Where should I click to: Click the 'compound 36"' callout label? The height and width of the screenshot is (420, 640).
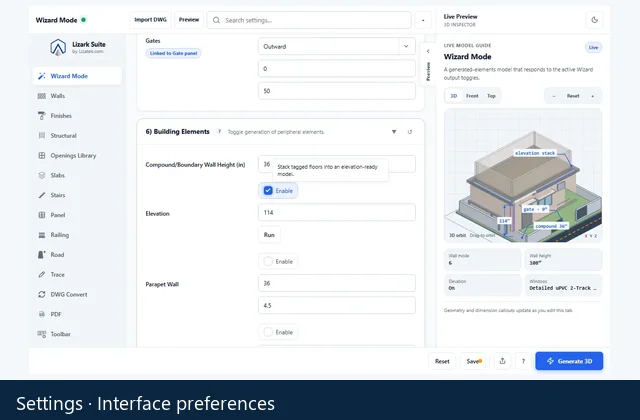[x=551, y=226]
